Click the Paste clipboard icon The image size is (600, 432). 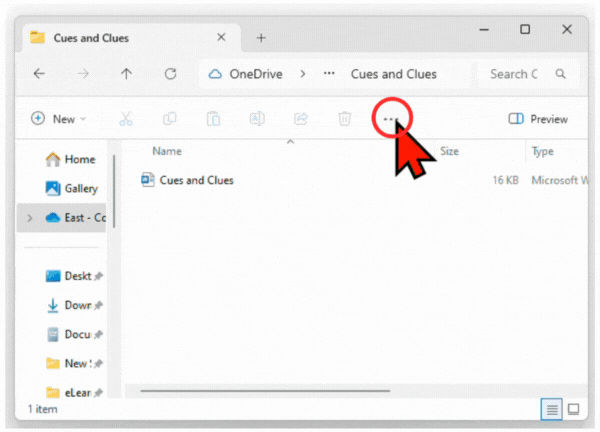(x=213, y=119)
